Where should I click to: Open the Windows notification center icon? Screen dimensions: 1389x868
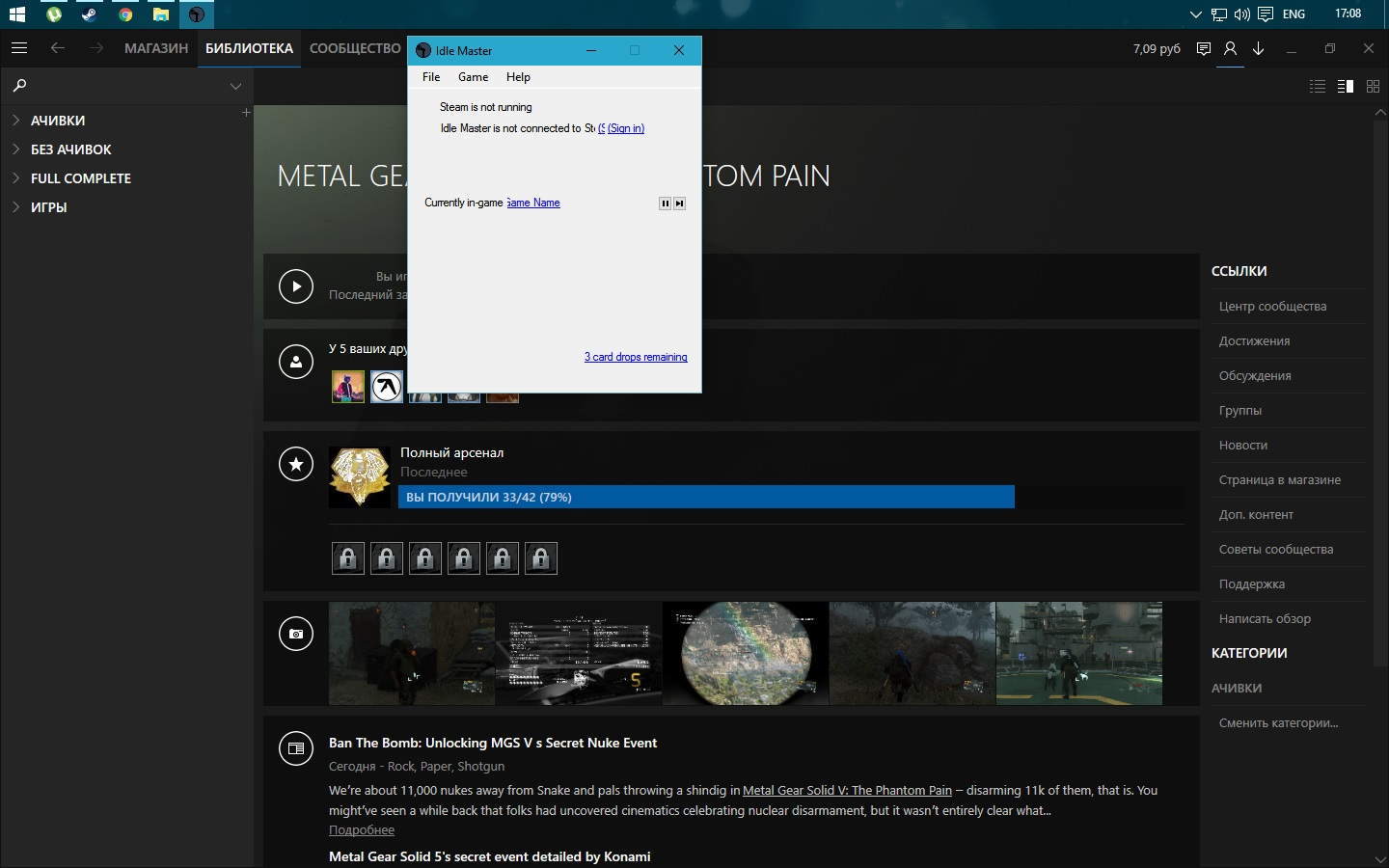1265,14
